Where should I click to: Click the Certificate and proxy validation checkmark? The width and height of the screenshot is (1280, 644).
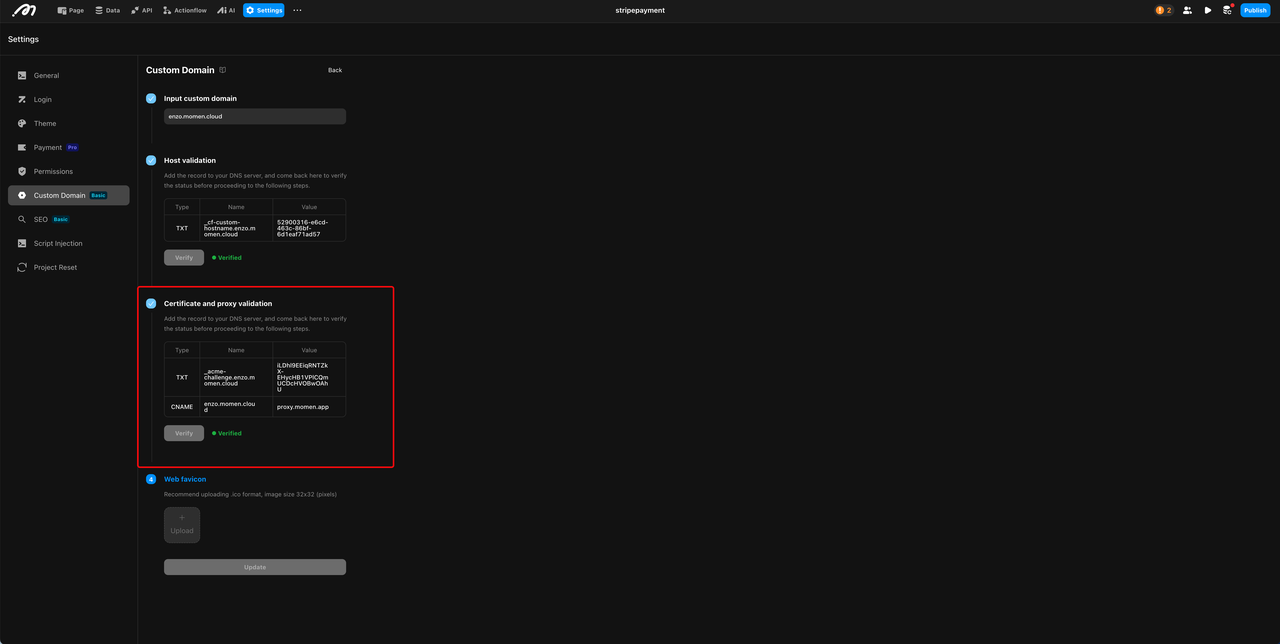151,303
